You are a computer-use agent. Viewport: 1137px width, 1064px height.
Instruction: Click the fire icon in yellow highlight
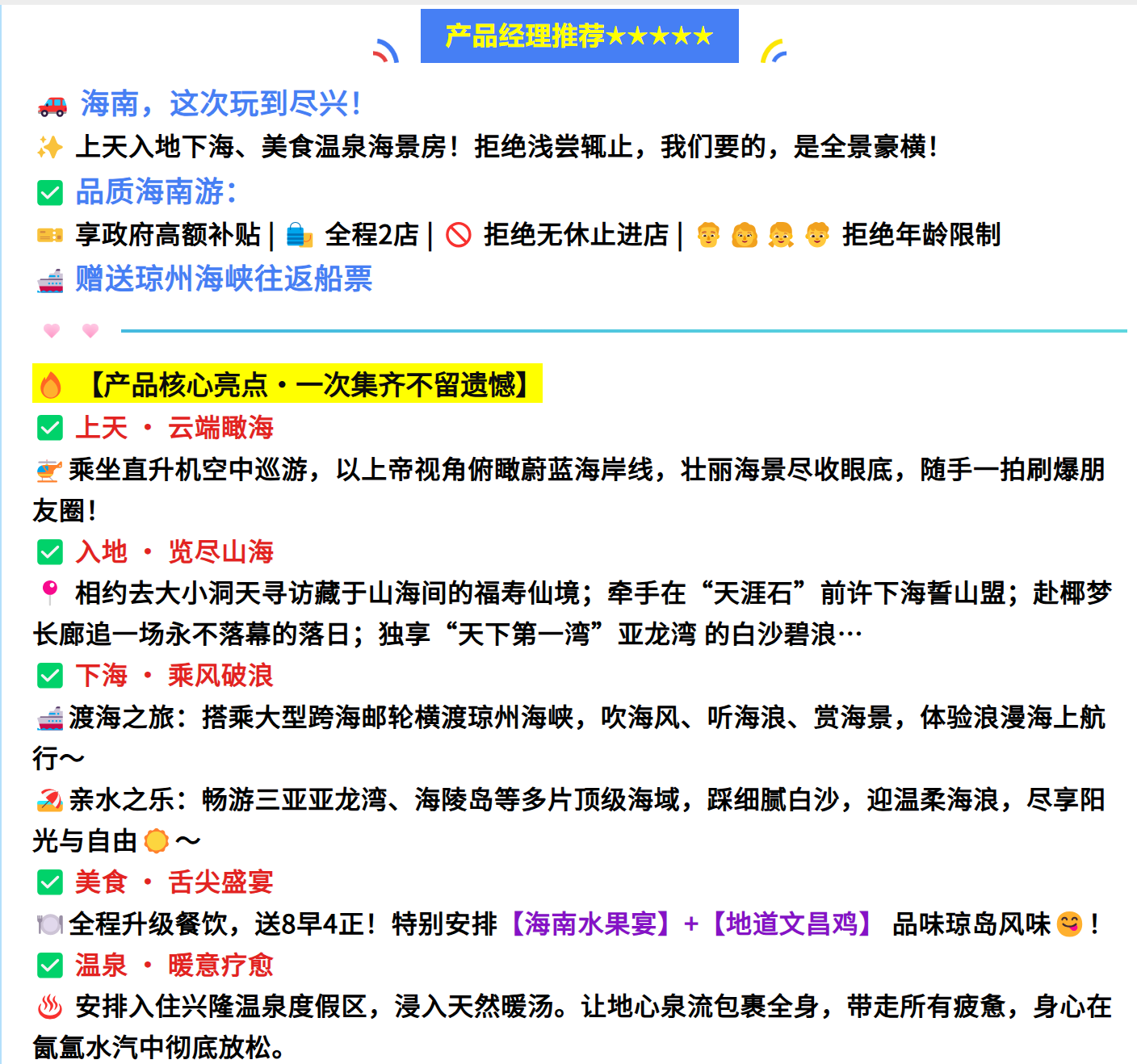(51, 385)
